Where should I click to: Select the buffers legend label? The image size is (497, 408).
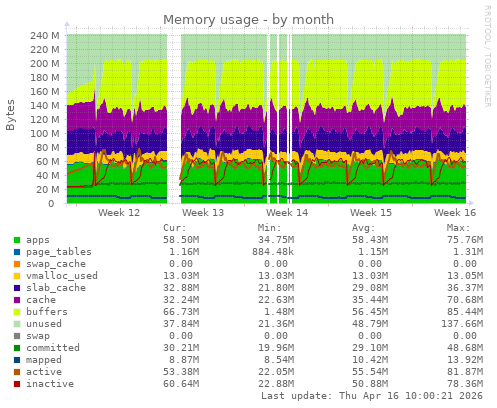[x=47, y=312]
